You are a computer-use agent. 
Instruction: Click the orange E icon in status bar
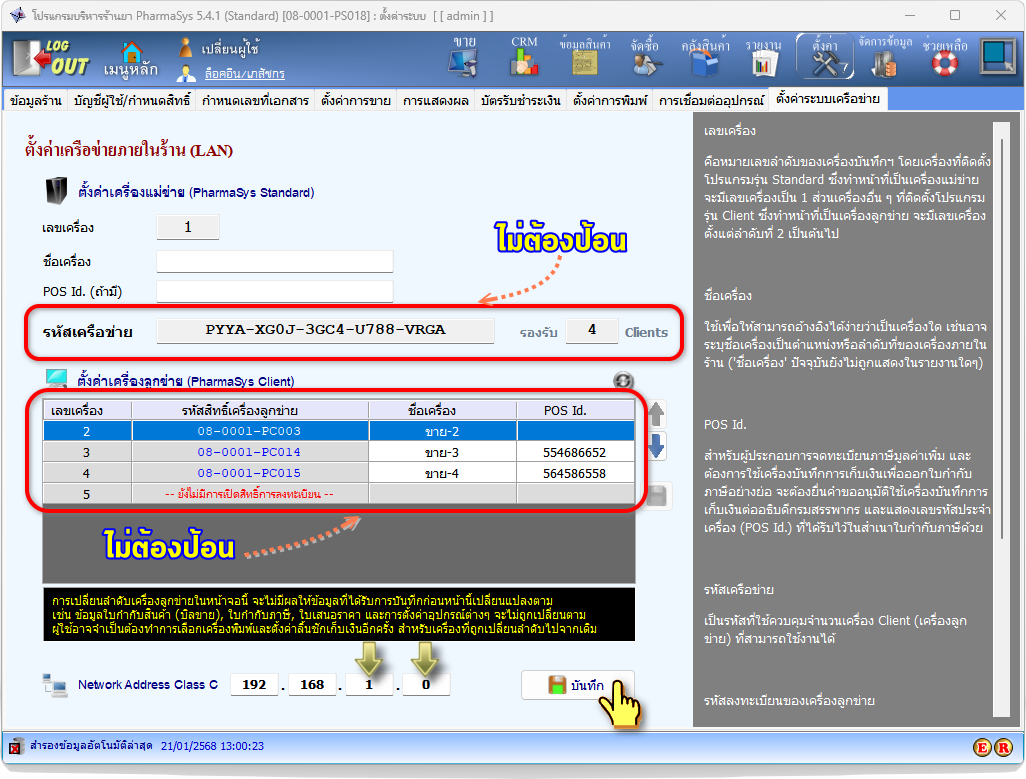[x=982, y=746]
